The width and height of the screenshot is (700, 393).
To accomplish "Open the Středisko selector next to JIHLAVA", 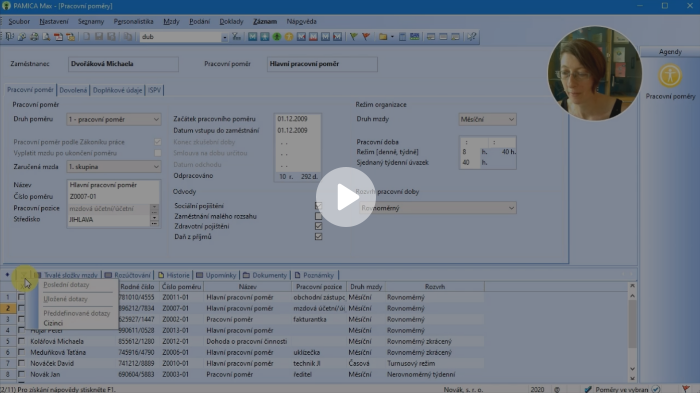I will coord(154,220).
